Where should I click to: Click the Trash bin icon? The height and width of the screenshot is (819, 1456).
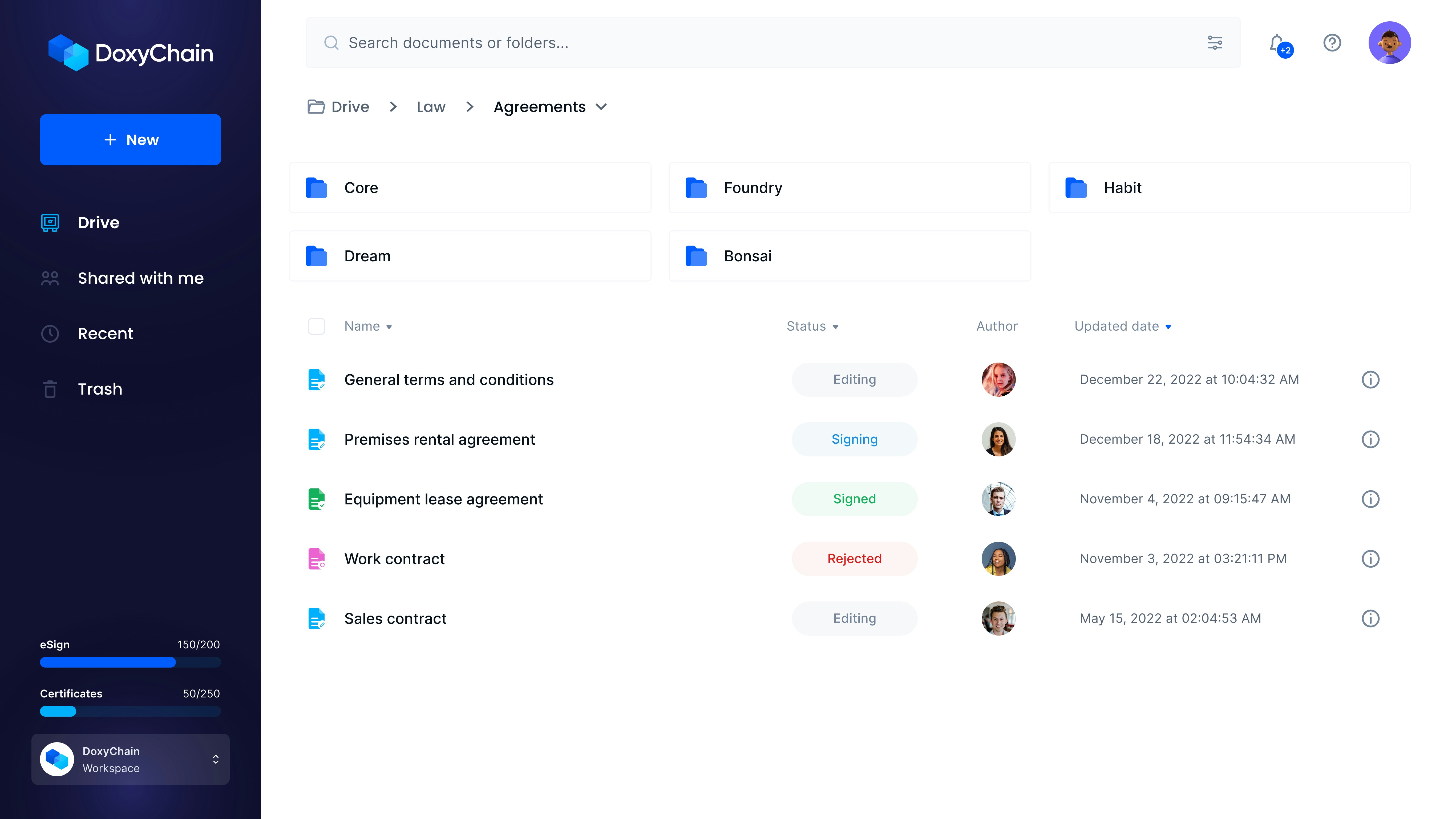coord(50,389)
